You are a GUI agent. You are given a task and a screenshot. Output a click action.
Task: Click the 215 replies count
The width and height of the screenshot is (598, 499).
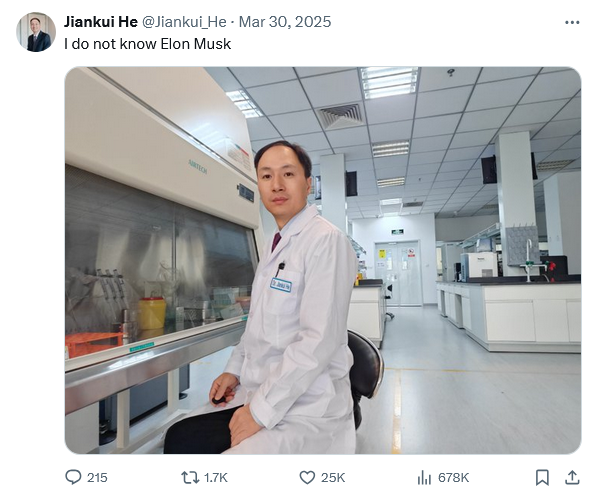click(97, 478)
